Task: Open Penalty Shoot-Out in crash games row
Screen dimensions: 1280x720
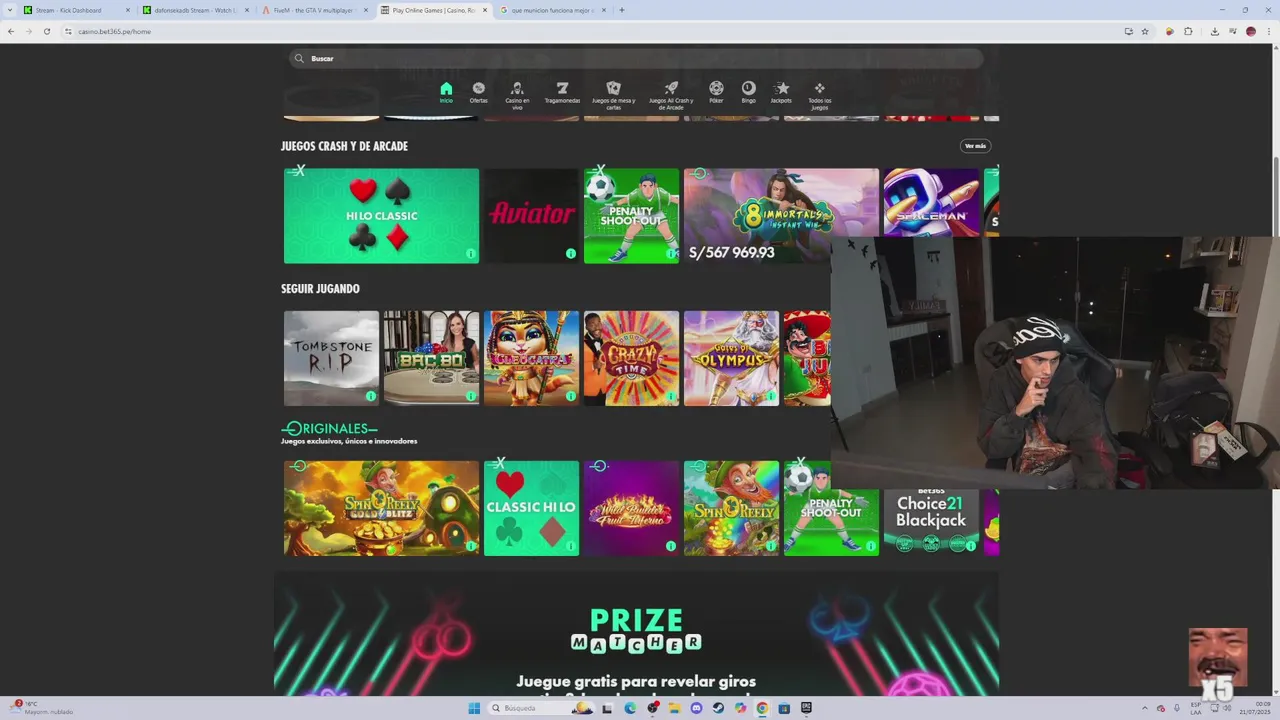Action: pyautogui.click(x=631, y=216)
